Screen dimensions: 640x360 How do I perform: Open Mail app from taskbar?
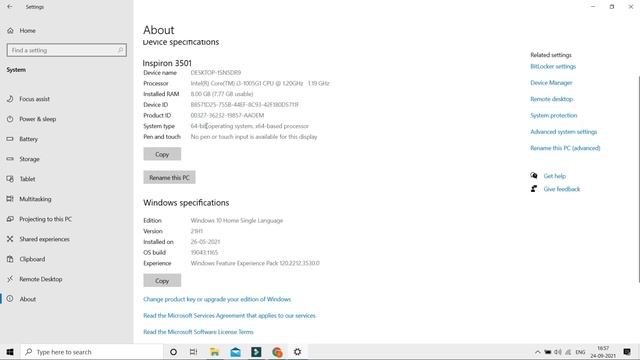point(236,352)
